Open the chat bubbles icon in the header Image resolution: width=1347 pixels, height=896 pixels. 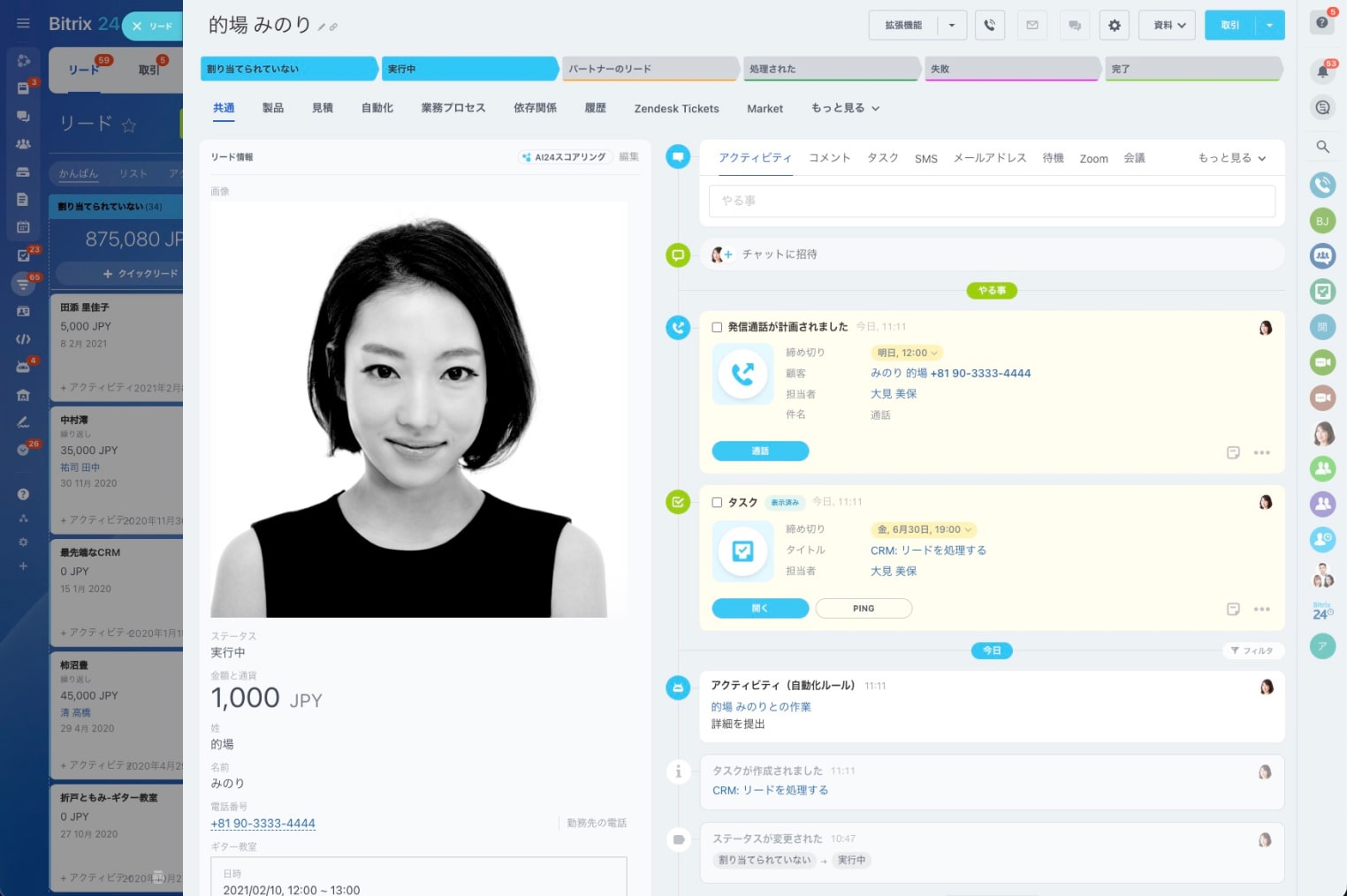(1074, 26)
